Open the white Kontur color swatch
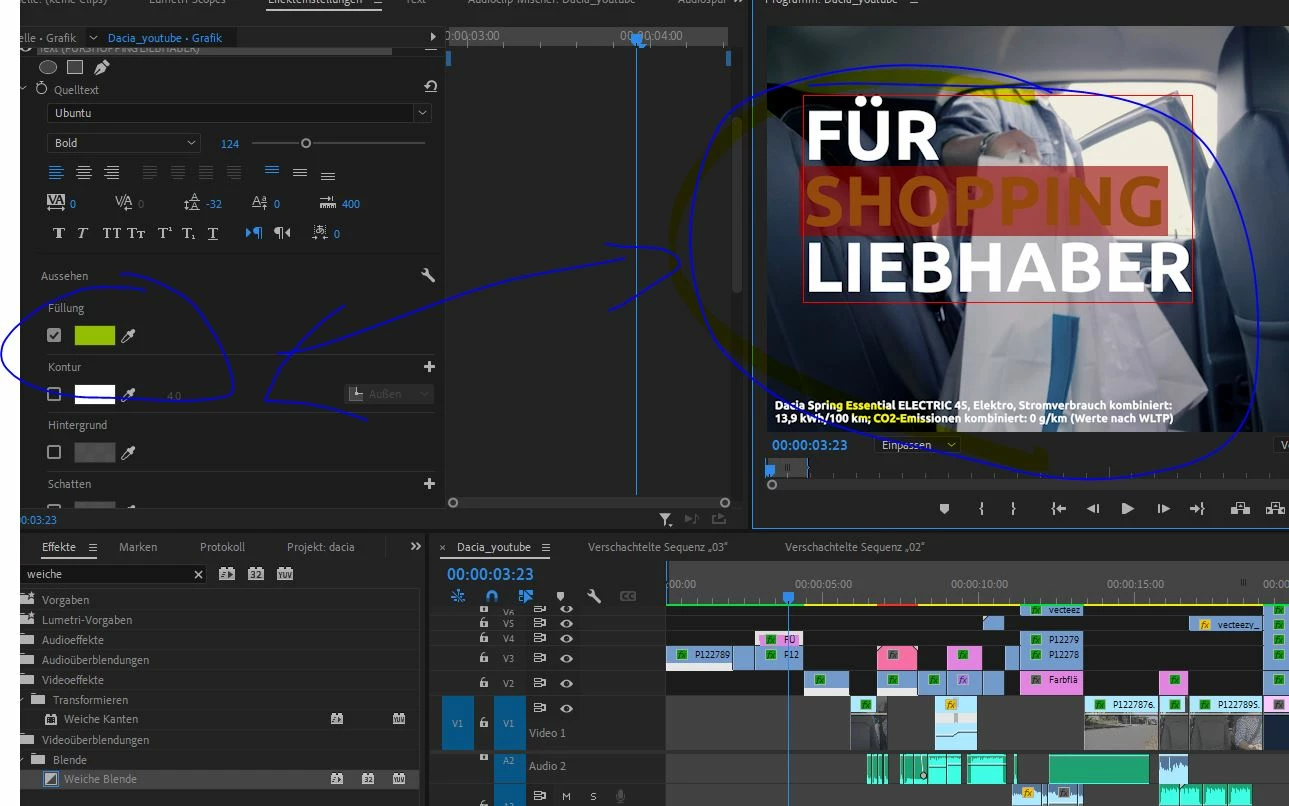The width and height of the screenshot is (1289, 806). tap(95, 394)
